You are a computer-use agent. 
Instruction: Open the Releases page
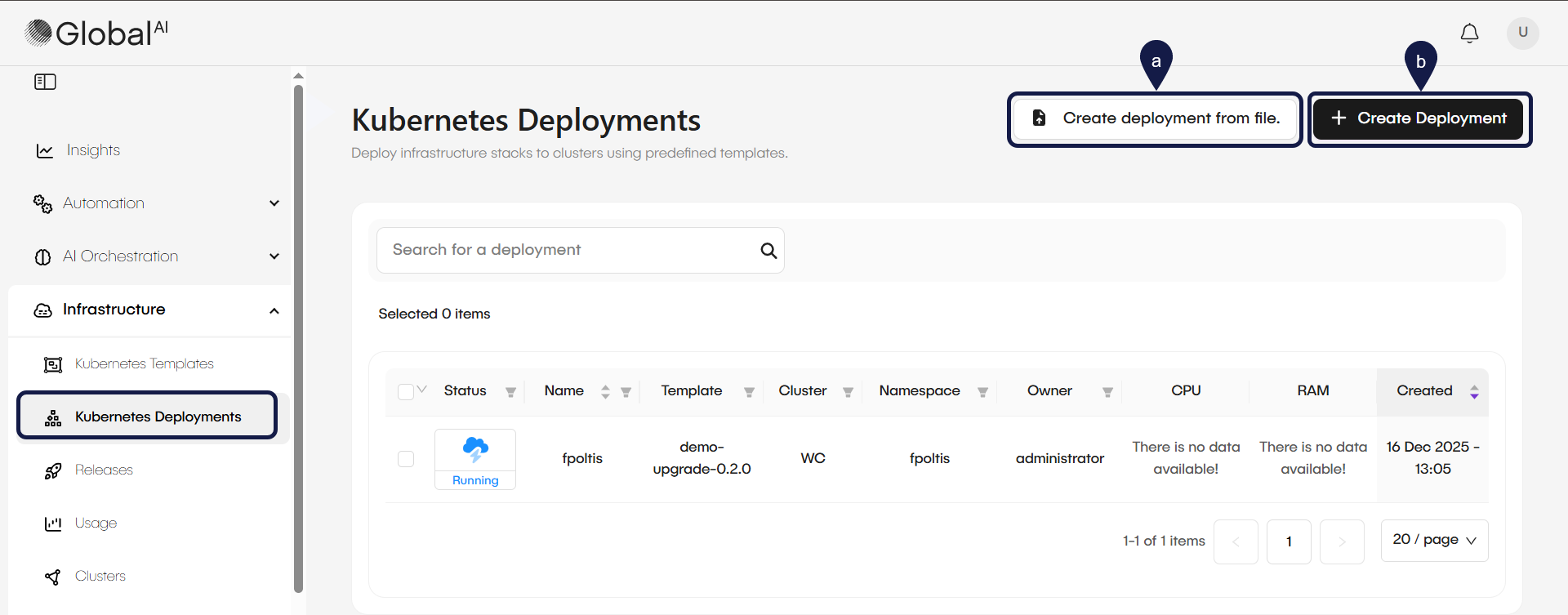point(104,470)
